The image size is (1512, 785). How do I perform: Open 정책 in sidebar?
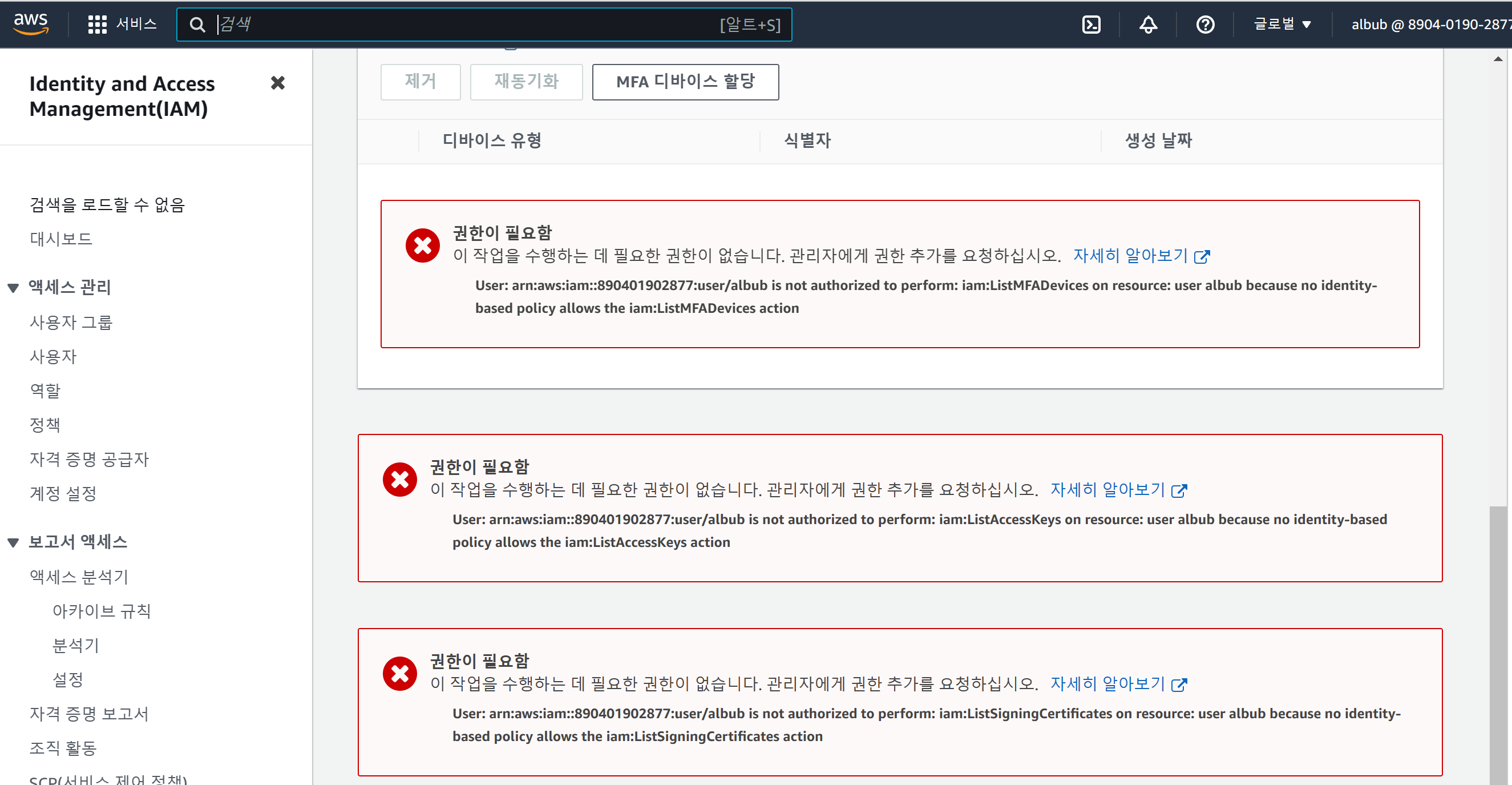tap(45, 425)
